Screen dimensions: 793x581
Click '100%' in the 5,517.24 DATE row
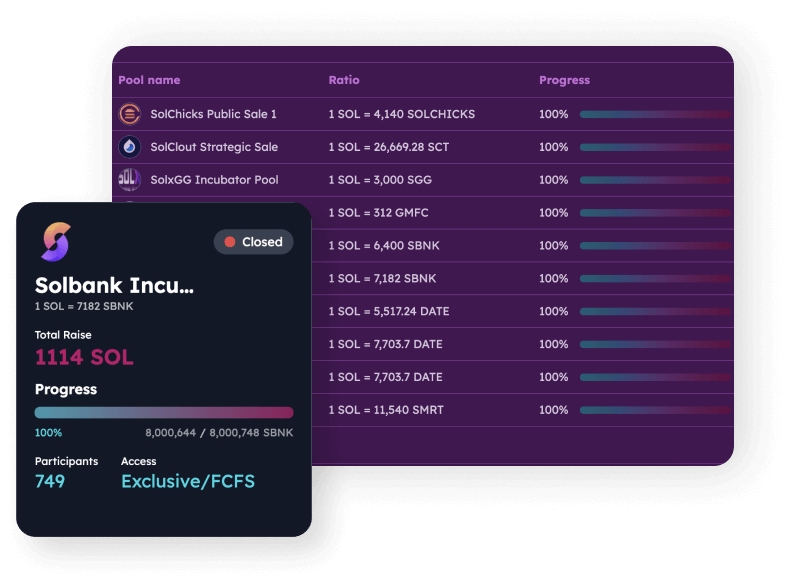point(553,311)
